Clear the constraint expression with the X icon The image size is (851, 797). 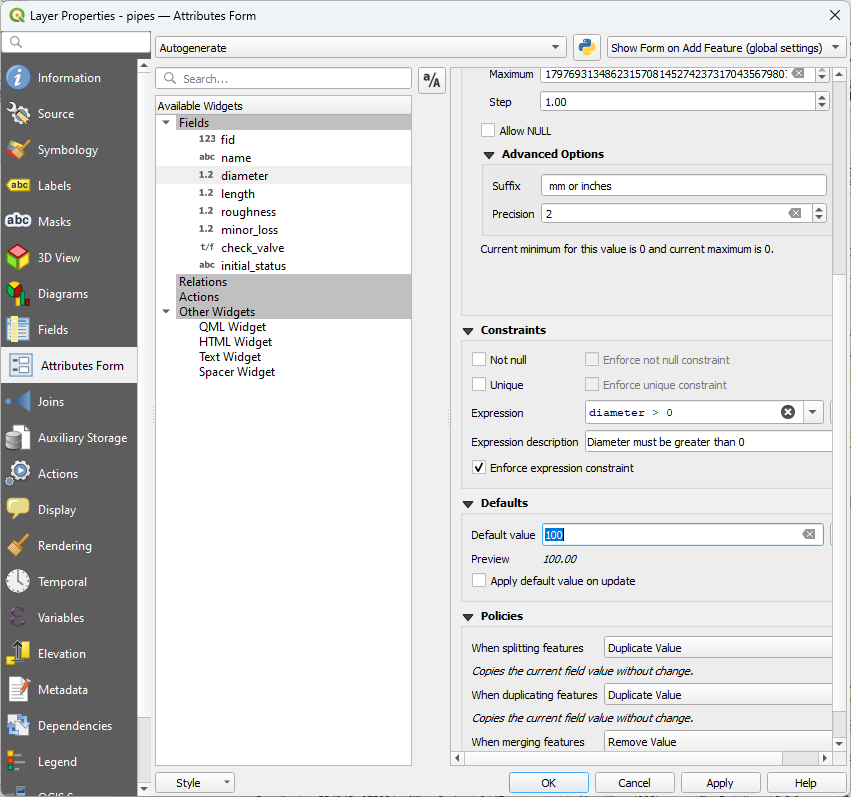click(x=788, y=413)
